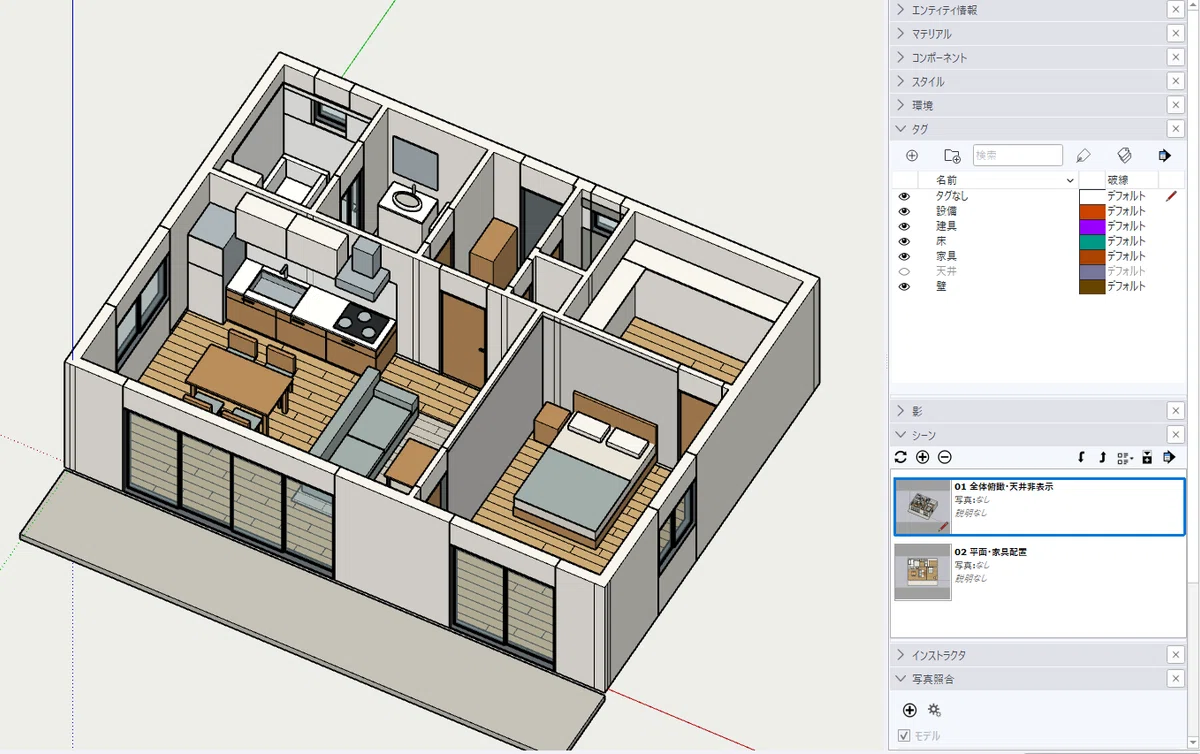Click the tag 検索 search field
Image resolution: width=1200 pixels, height=754 pixels.
tap(1017, 155)
